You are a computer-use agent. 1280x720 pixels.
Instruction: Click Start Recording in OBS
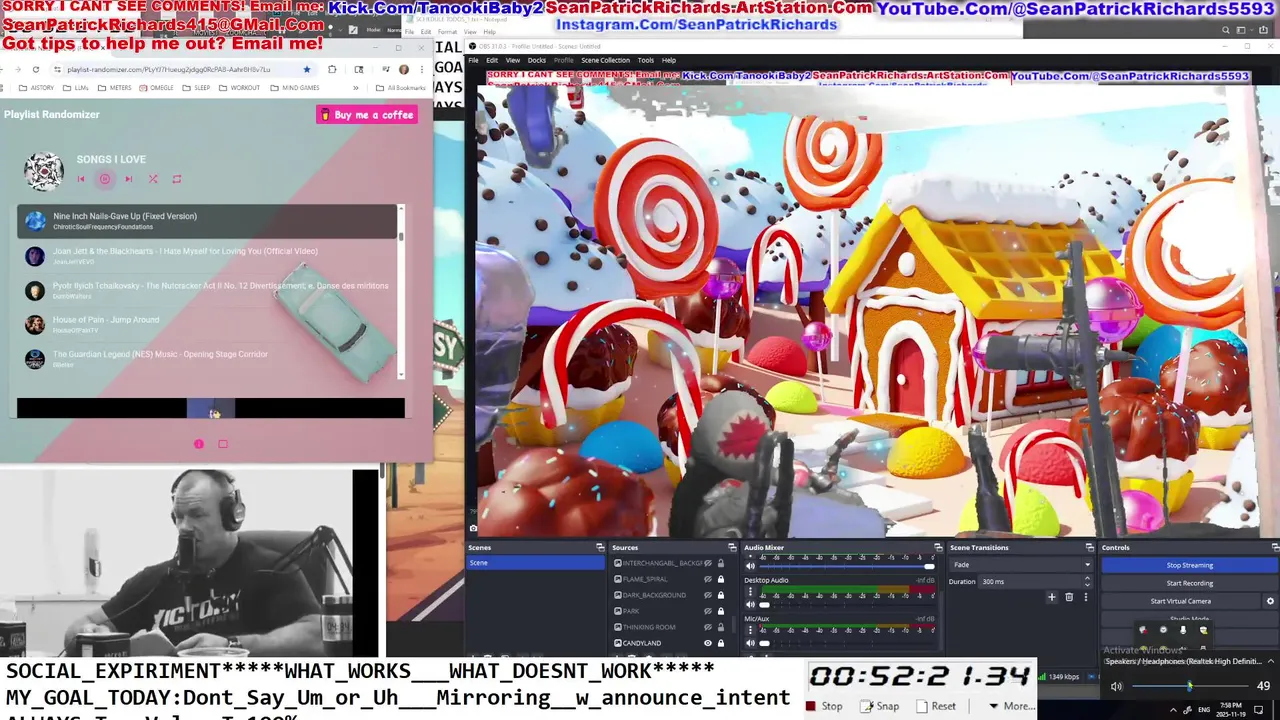(1189, 583)
